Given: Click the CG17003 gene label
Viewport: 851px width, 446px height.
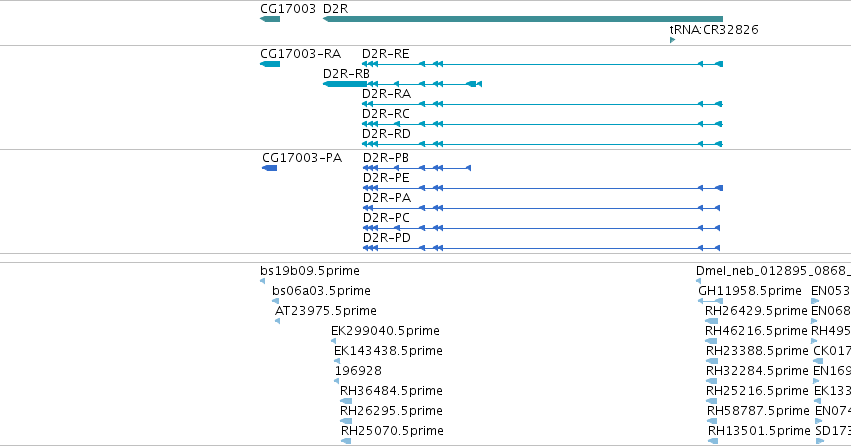Looking at the screenshot, I should (288, 9).
